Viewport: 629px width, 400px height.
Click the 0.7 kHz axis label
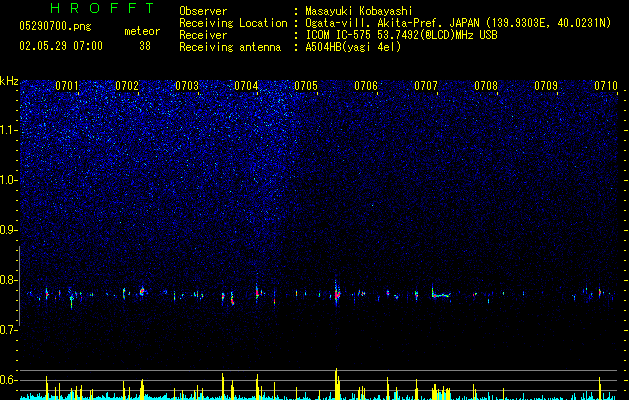point(8,330)
